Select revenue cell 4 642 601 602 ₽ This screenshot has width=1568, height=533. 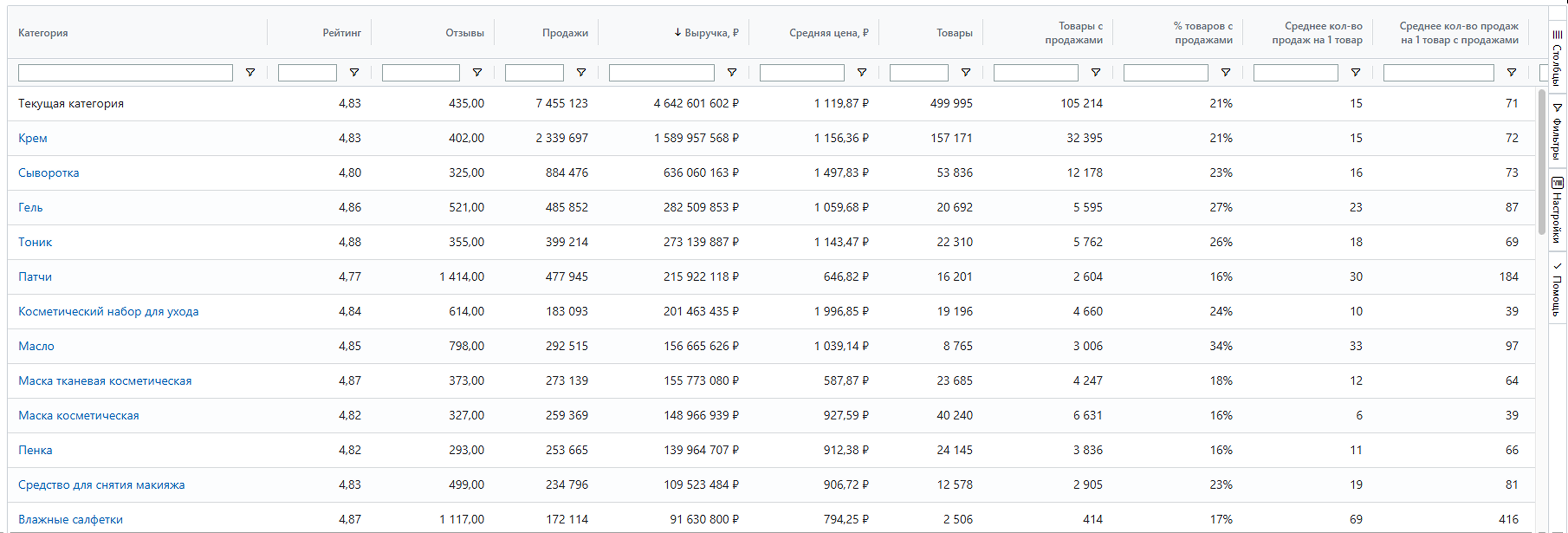tap(697, 104)
